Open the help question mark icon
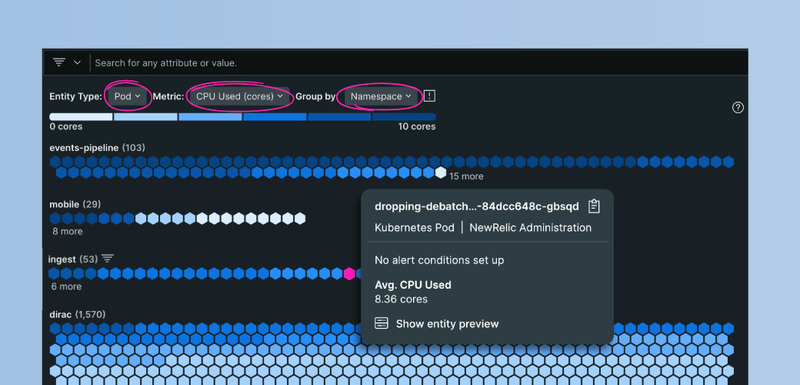This screenshot has width=800, height=385. click(x=738, y=108)
